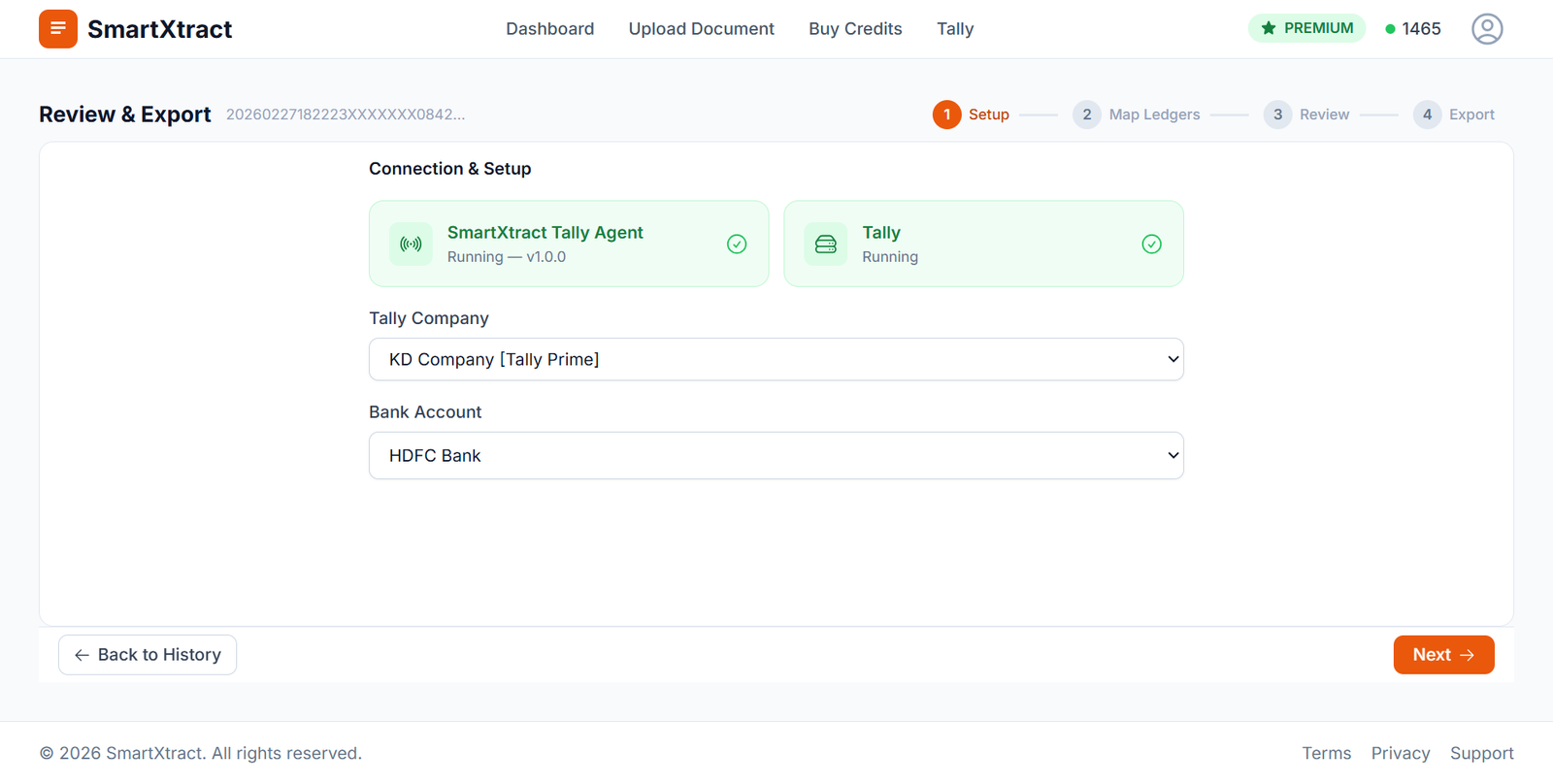Click the SmartXtract orange logo icon

pyautogui.click(x=58, y=29)
